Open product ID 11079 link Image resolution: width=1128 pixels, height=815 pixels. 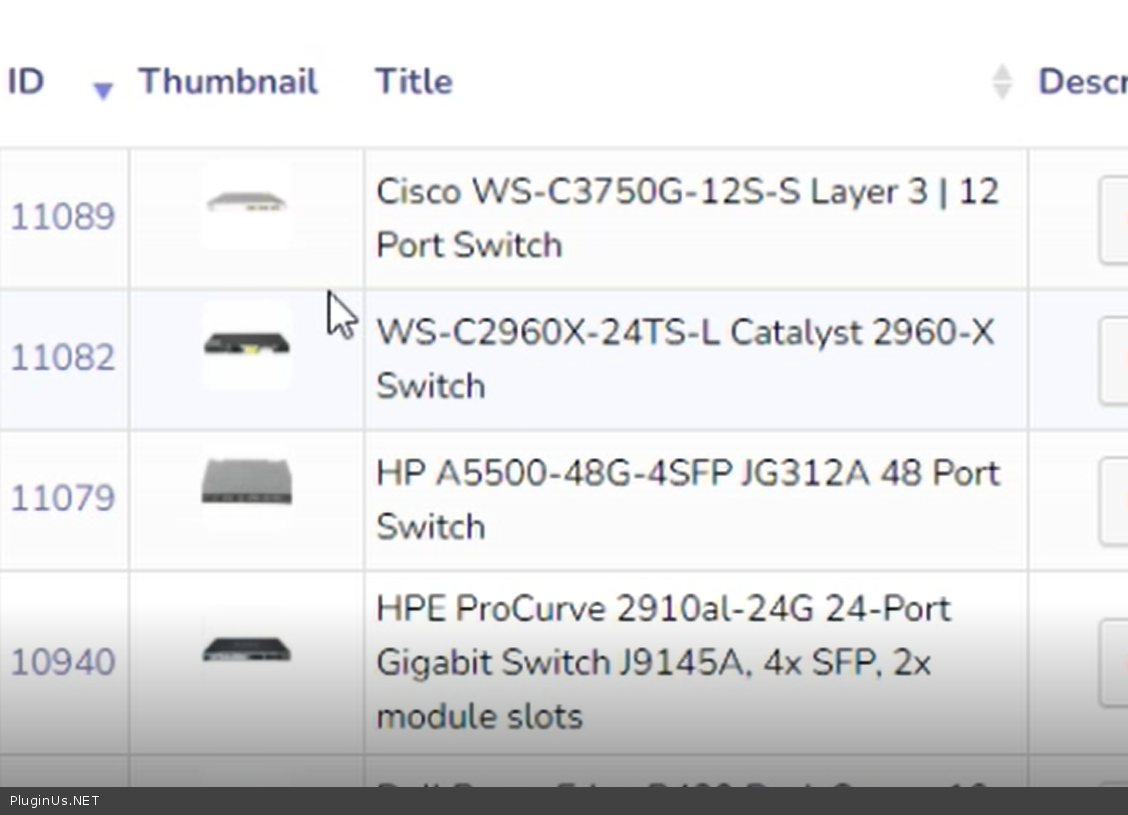[x=62, y=498]
